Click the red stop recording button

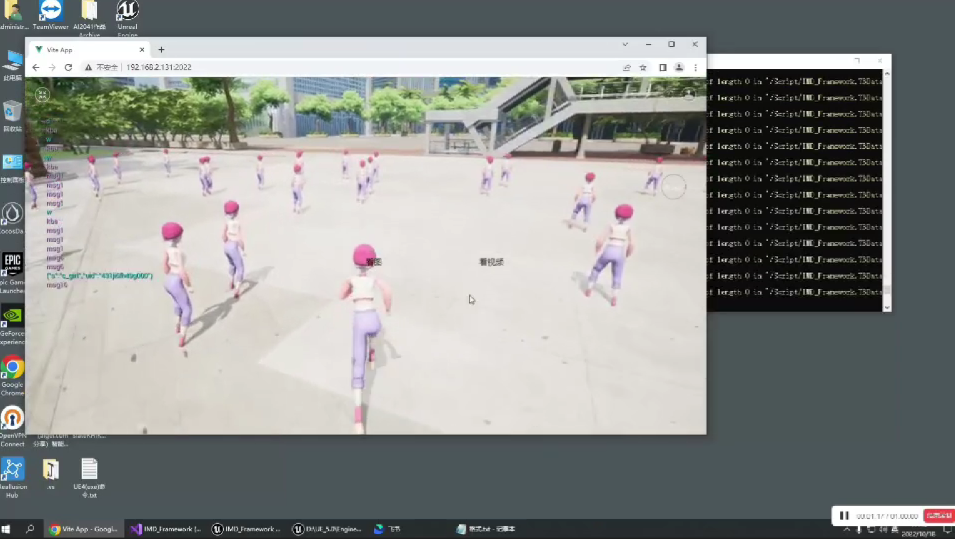(x=938, y=516)
